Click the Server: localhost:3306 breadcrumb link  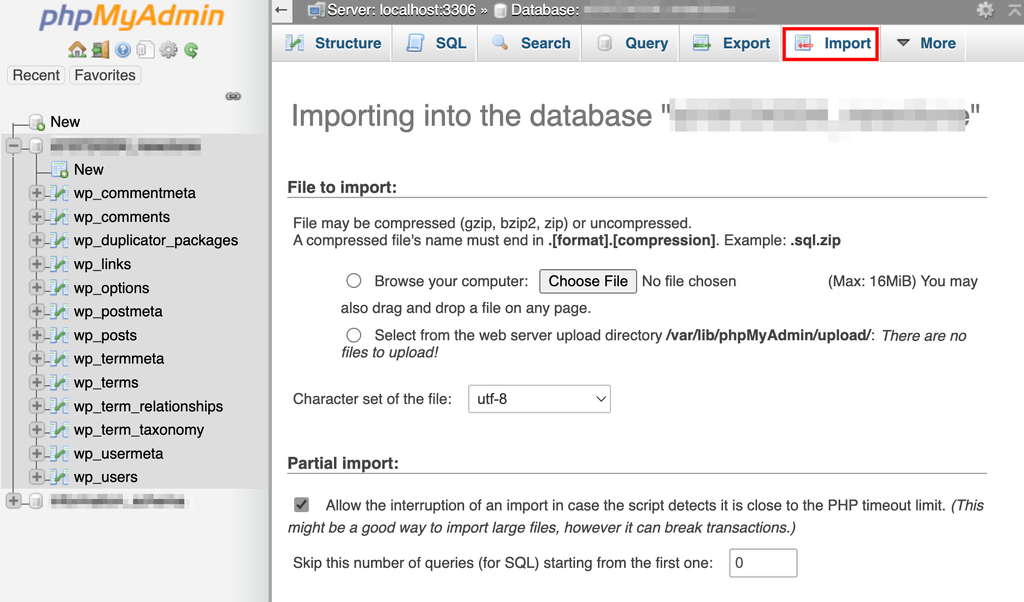[401, 10]
